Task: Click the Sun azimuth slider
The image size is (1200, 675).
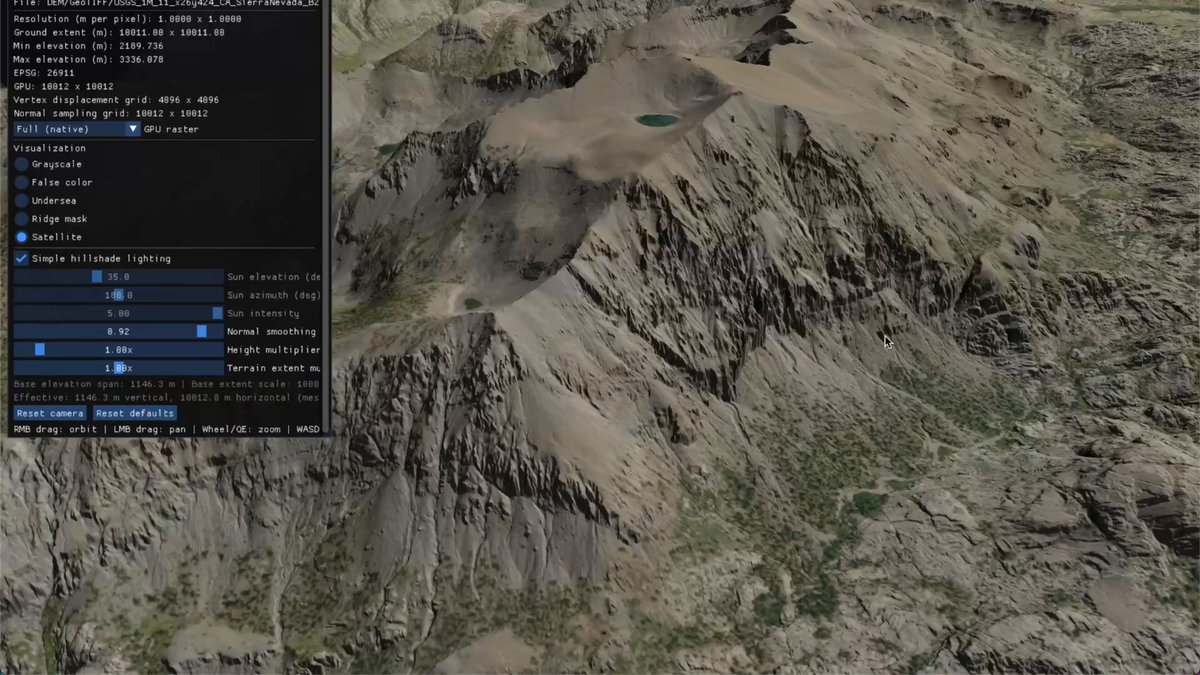Action: click(x=119, y=295)
